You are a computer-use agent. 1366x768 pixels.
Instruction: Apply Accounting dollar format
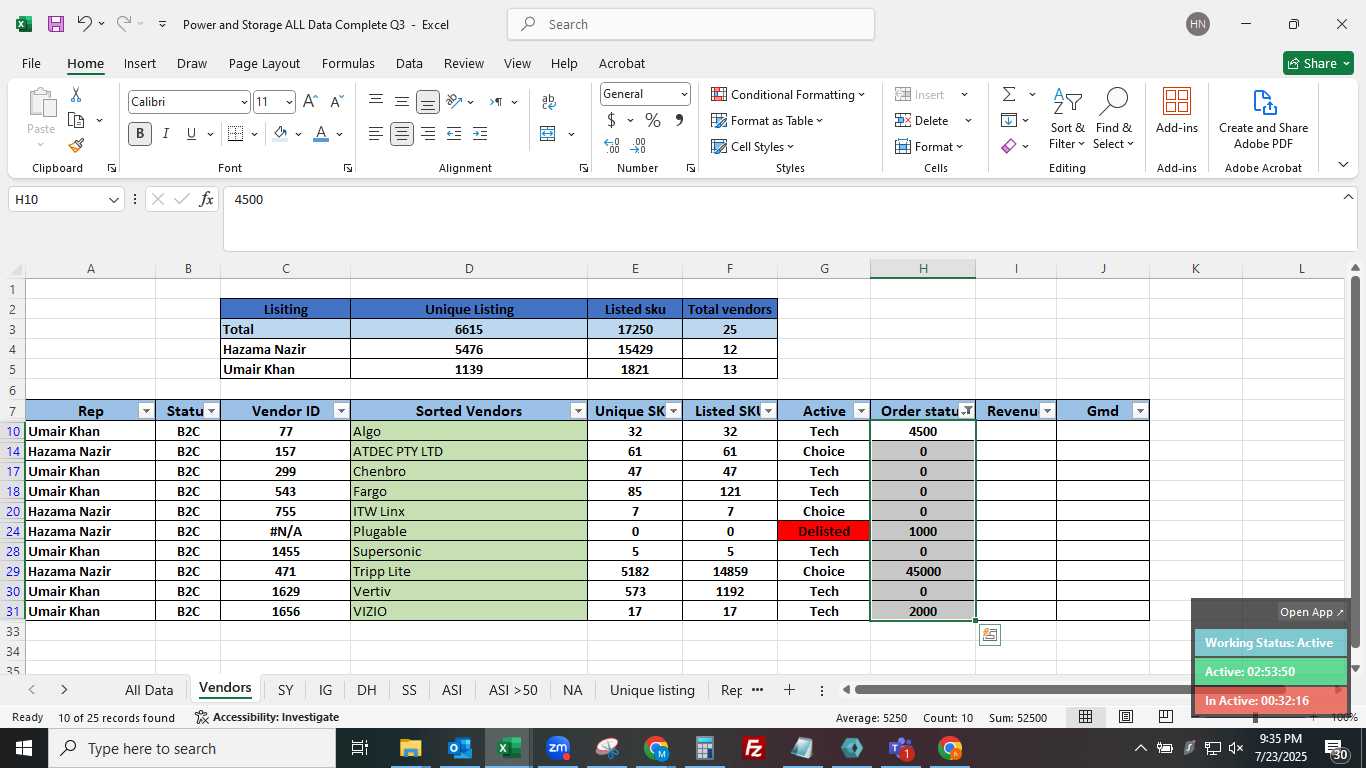coord(611,120)
